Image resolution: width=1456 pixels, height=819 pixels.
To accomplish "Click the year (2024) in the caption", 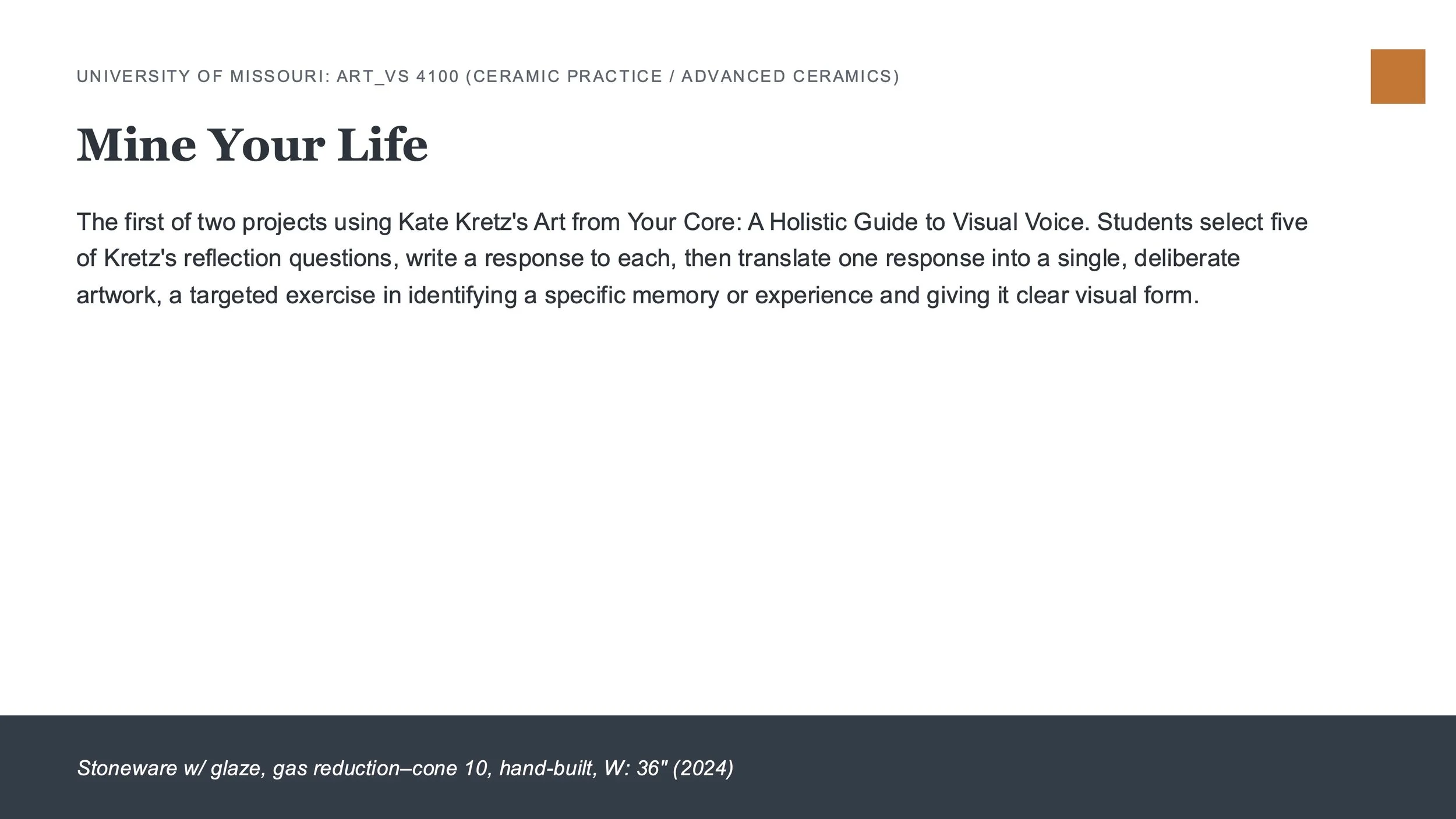I will click(703, 768).
